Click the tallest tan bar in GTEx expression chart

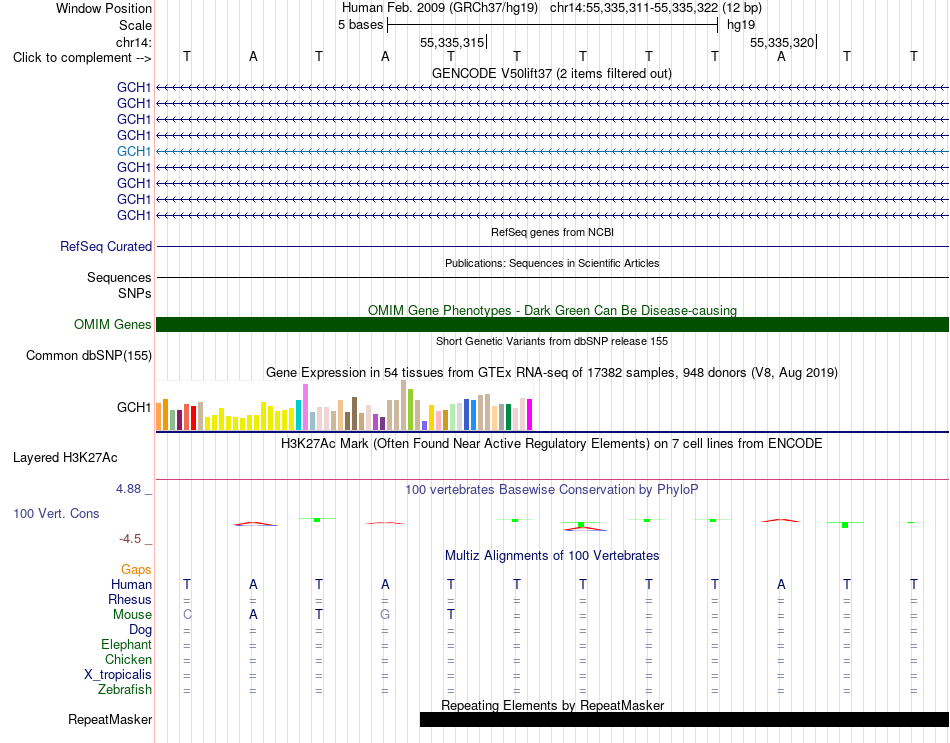point(404,405)
